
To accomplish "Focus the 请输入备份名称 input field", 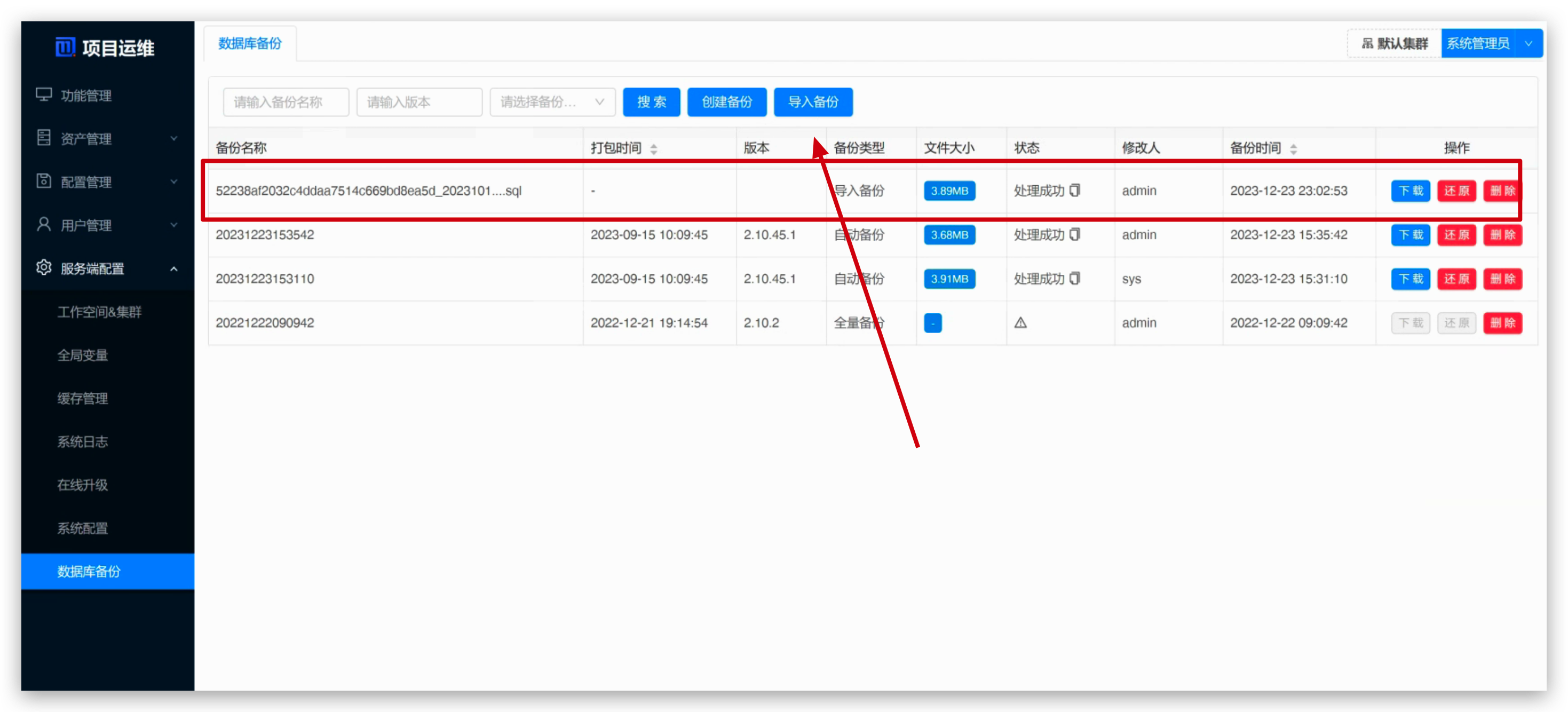I will (286, 102).
